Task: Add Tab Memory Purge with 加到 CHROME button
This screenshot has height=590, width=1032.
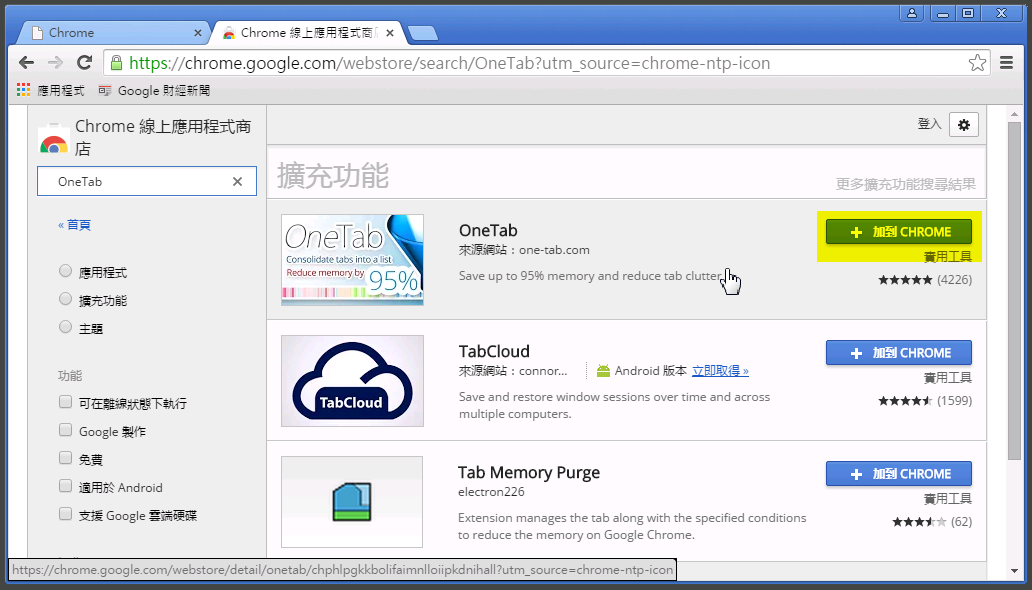Action: (x=899, y=474)
